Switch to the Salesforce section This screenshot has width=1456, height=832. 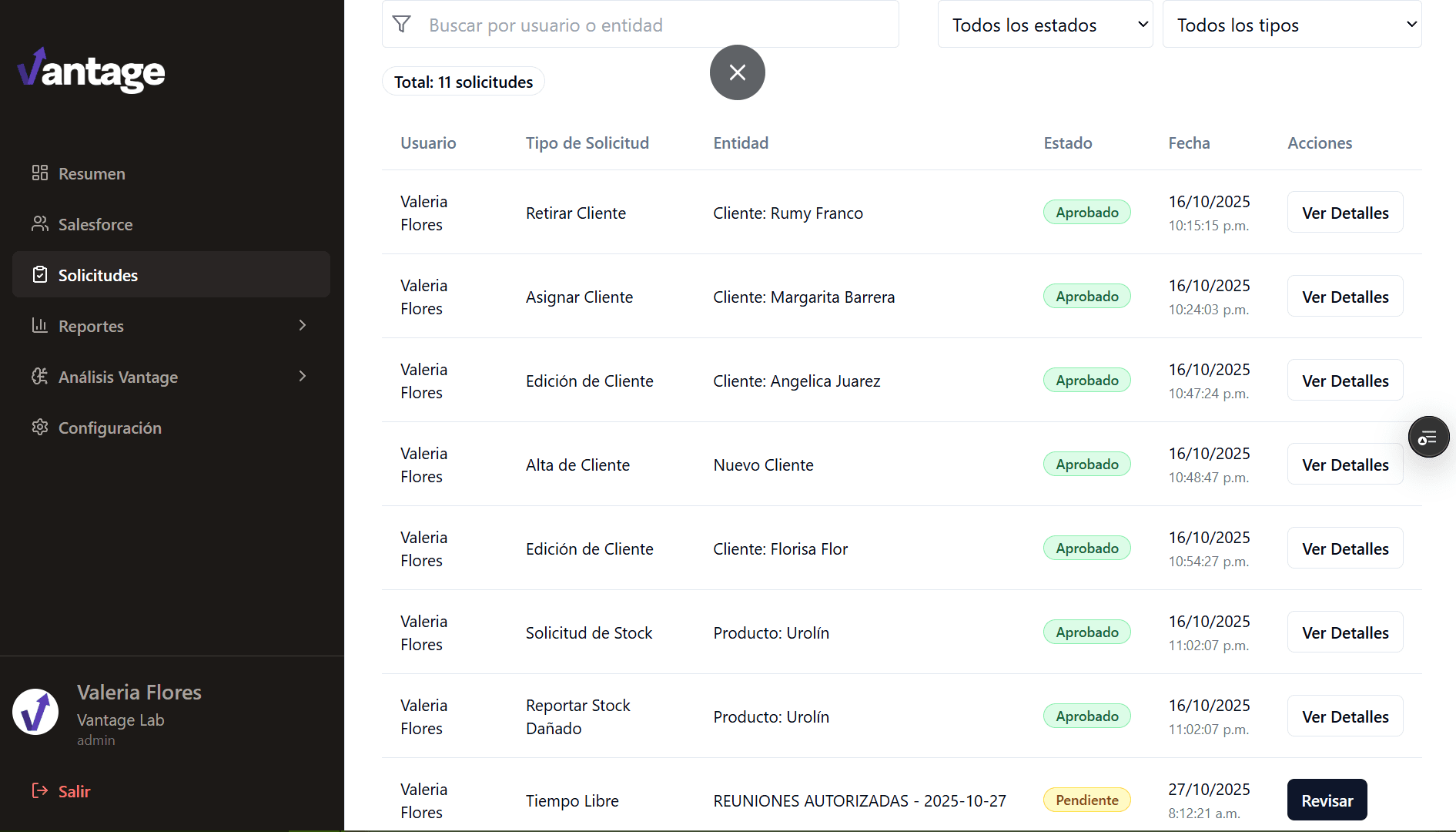click(x=95, y=223)
